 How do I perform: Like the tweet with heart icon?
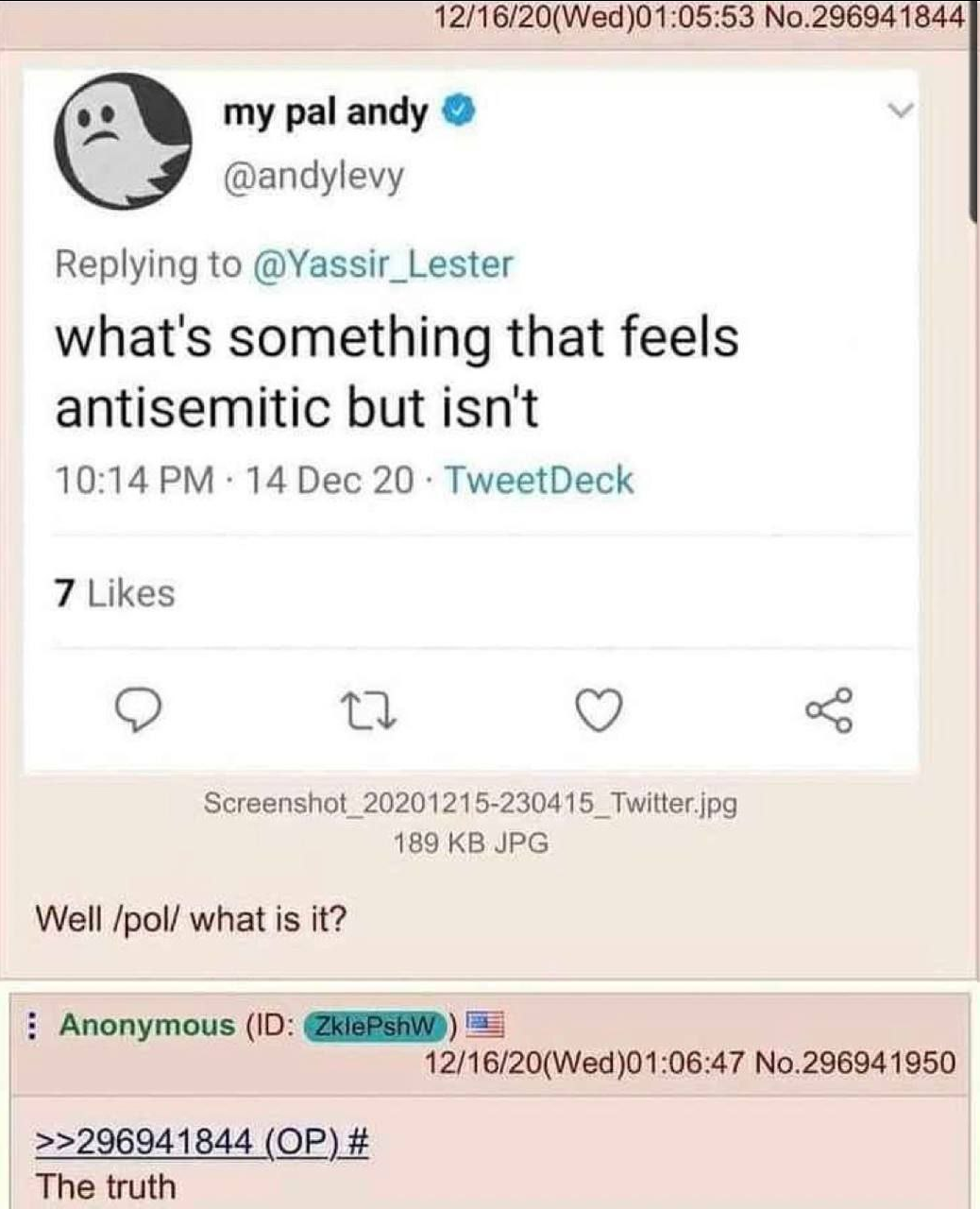tap(600, 710)
